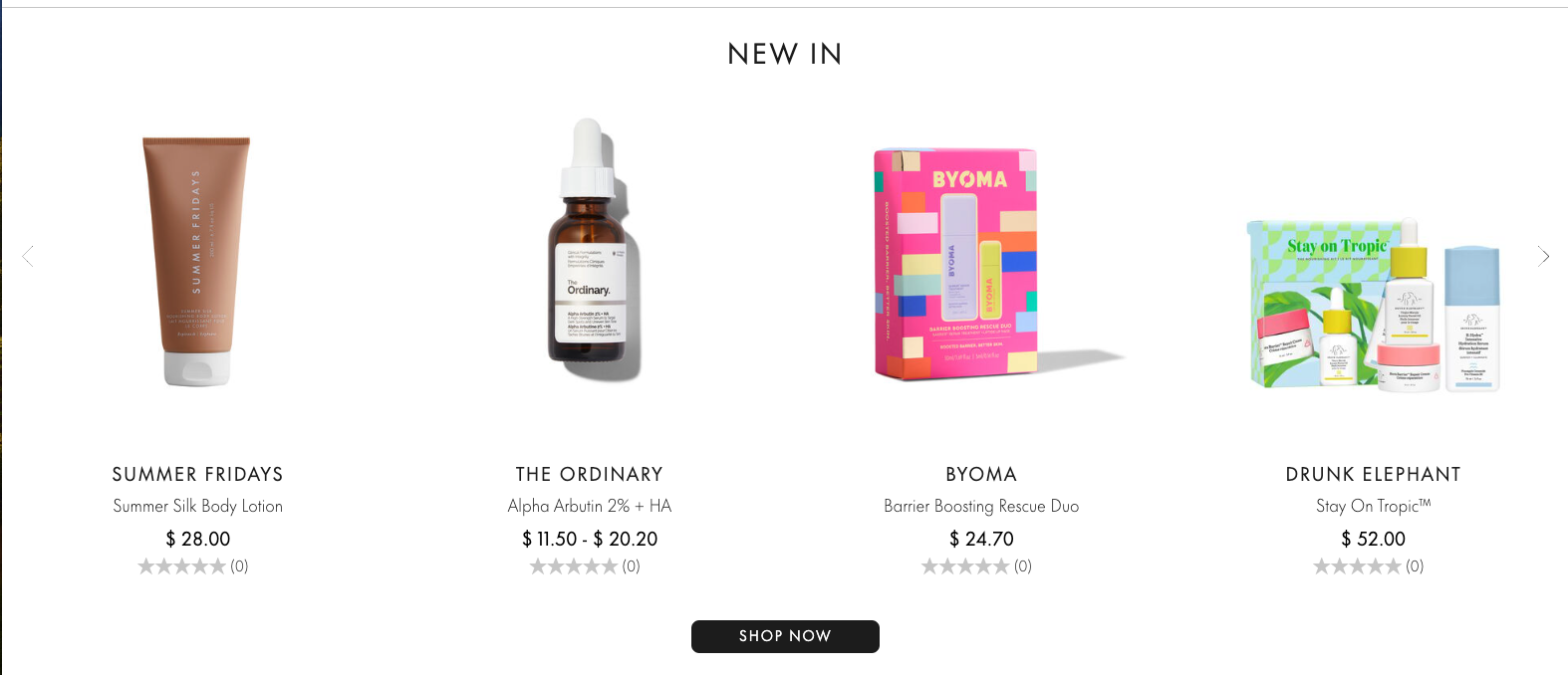Open the BYOMA brand link
1568x675 pixels.
981,474
